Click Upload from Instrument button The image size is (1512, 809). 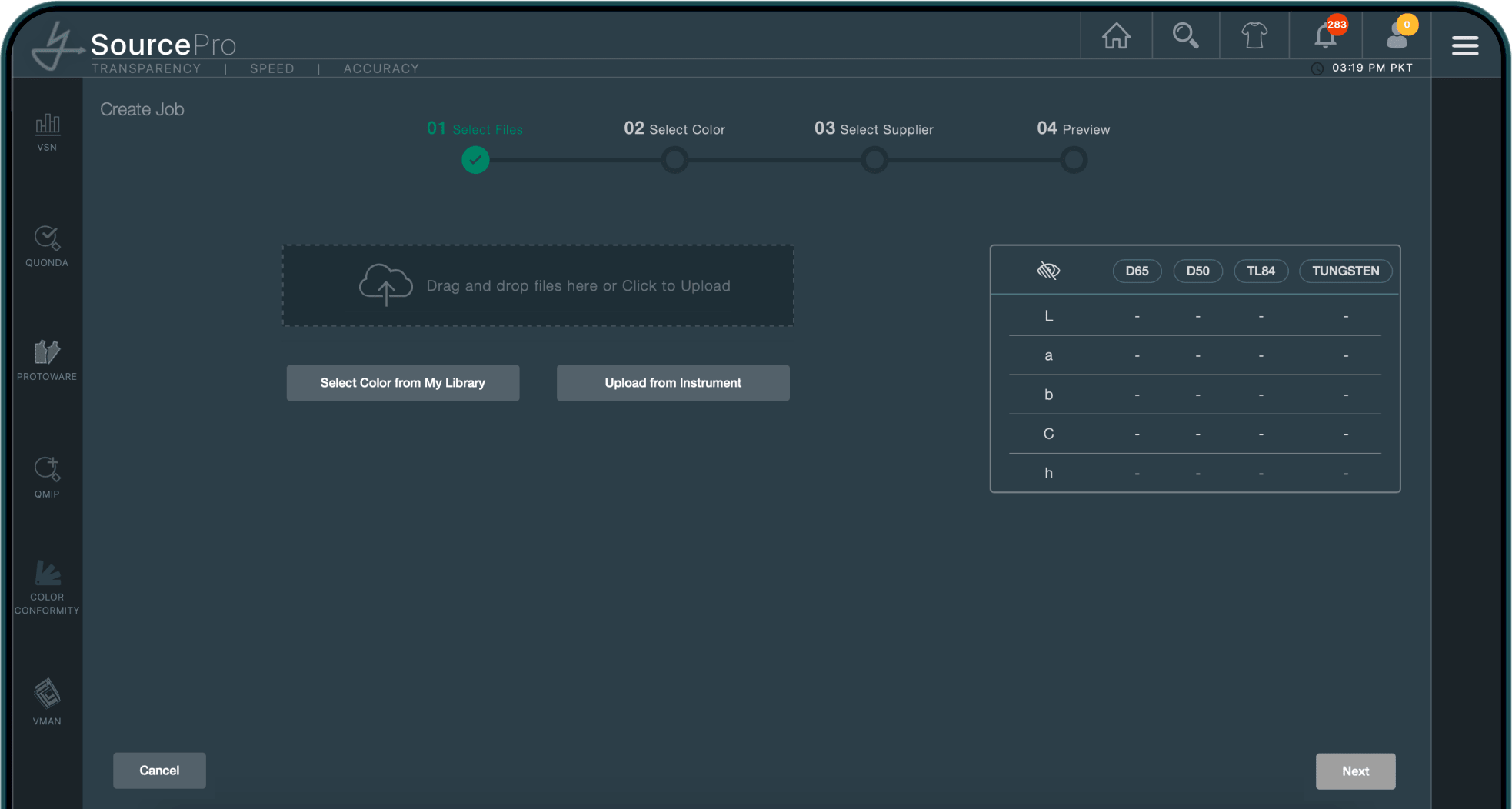673,383
